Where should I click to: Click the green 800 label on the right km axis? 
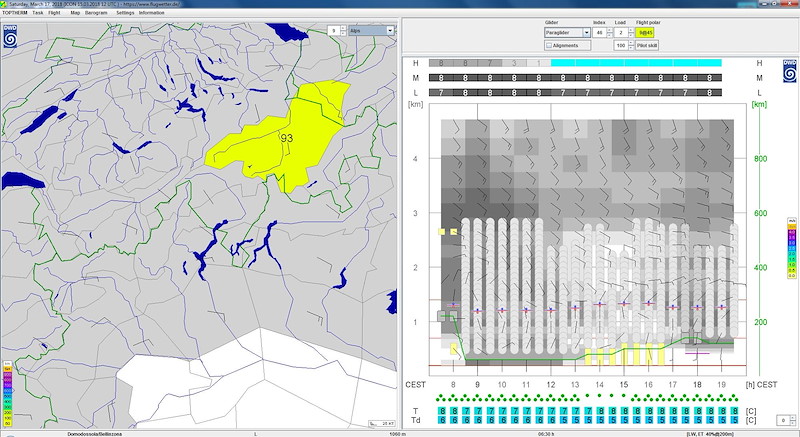pos(760,159)
